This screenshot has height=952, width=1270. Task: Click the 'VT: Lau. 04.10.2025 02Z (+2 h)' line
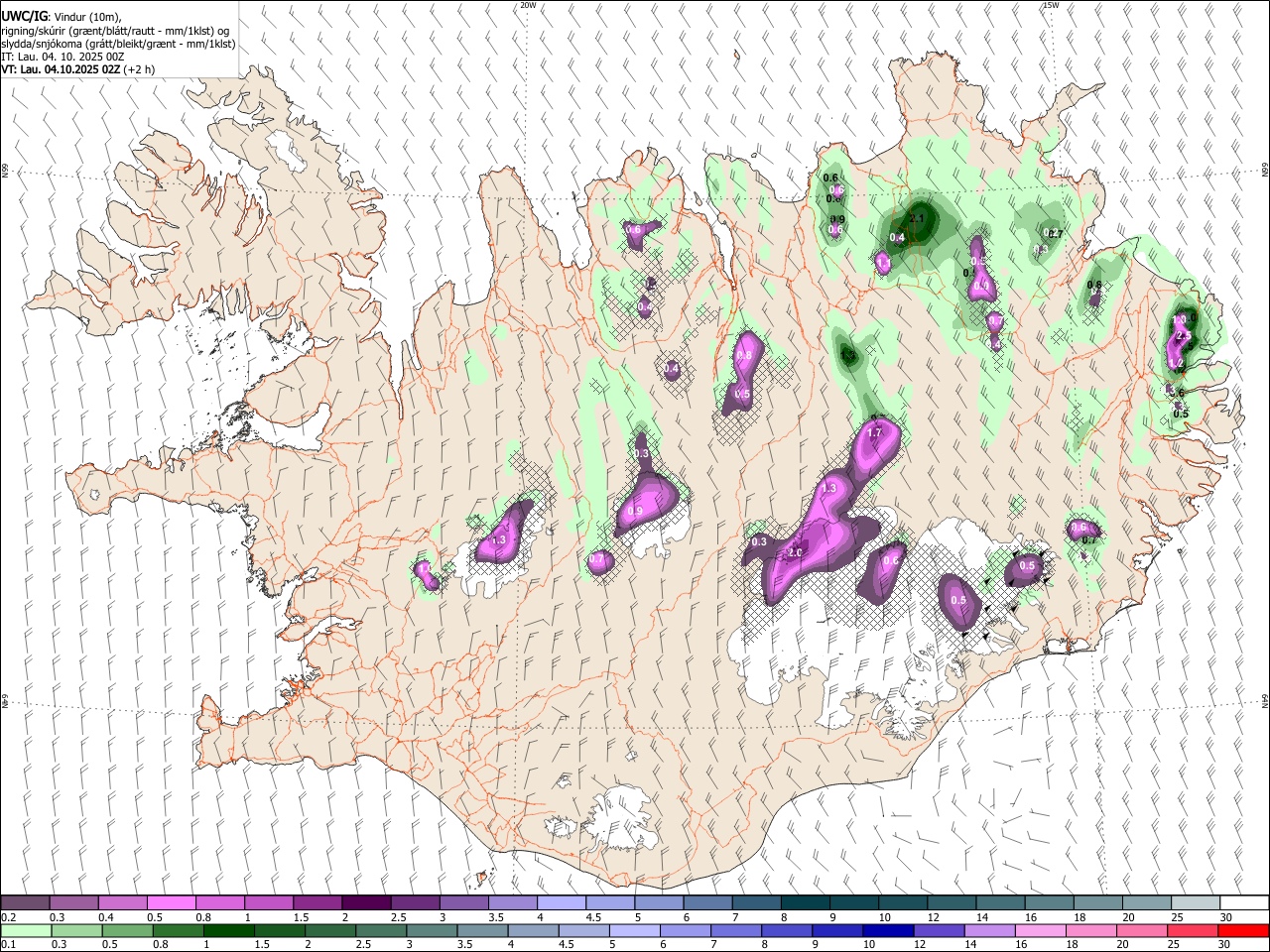pos(77,69)
